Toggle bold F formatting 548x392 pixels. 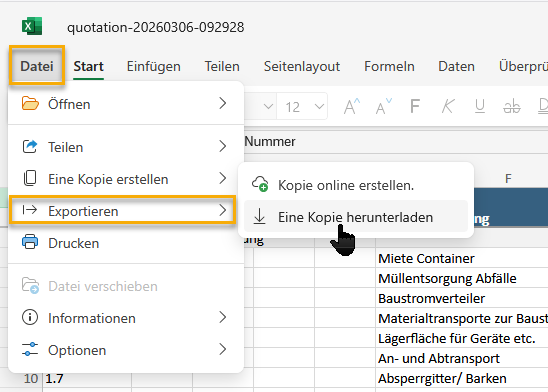pos(415,106)
